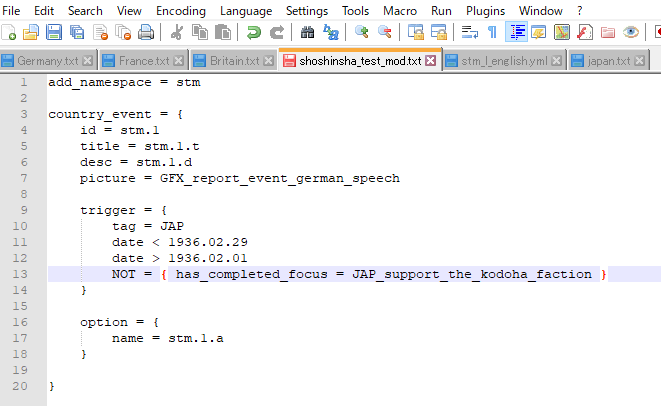Click the Close document toolbar icon
This screenshot has width=661, height=406.
point(100,32)
